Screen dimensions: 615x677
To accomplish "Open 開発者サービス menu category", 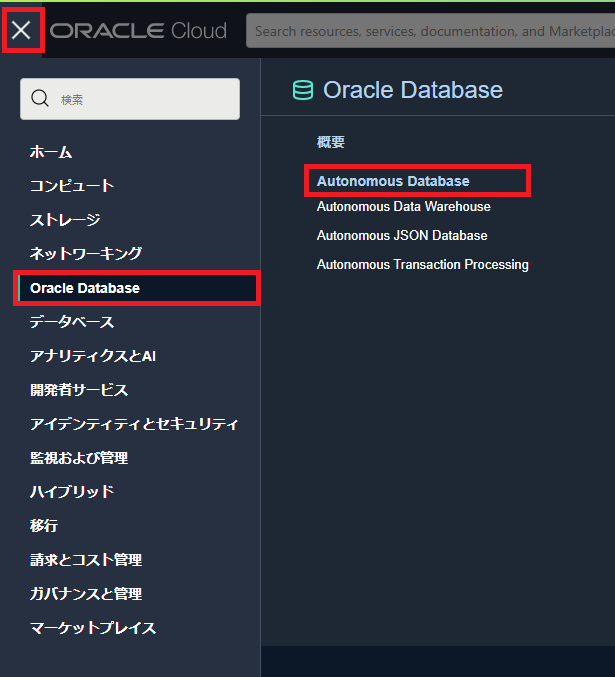I will pos(79,390).
